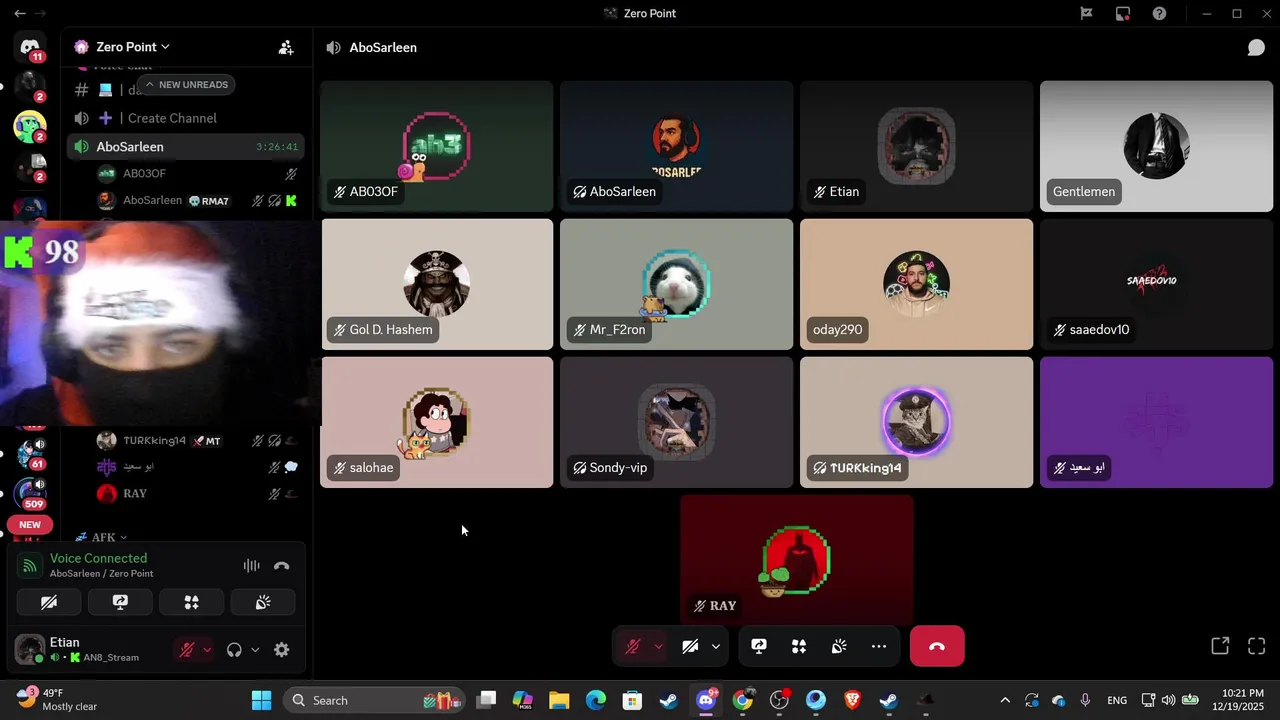Open Etian's avatar in the user panel

(x=30, y=649)
